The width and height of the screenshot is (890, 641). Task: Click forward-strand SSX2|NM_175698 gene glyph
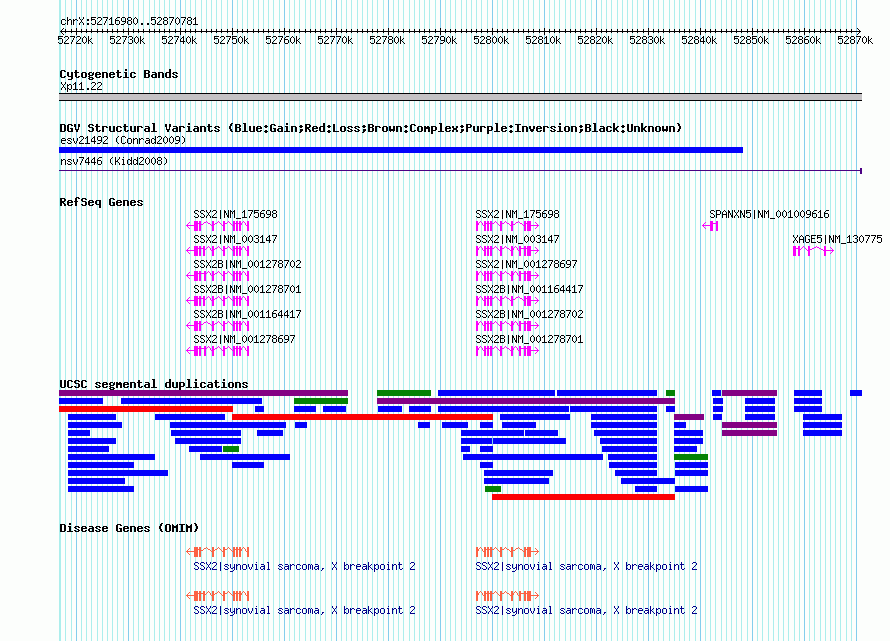coord(507,226)
